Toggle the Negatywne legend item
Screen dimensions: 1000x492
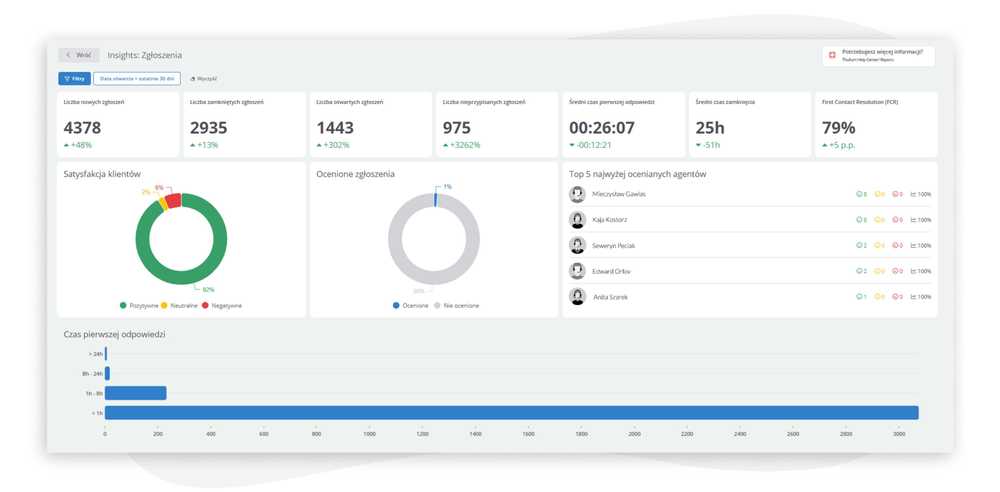pos(222,305)
